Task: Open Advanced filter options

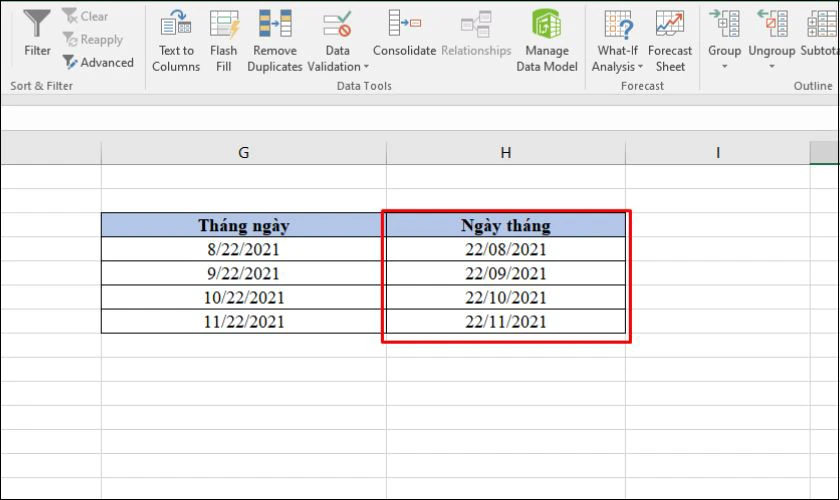Action: (x=98, y=62)
